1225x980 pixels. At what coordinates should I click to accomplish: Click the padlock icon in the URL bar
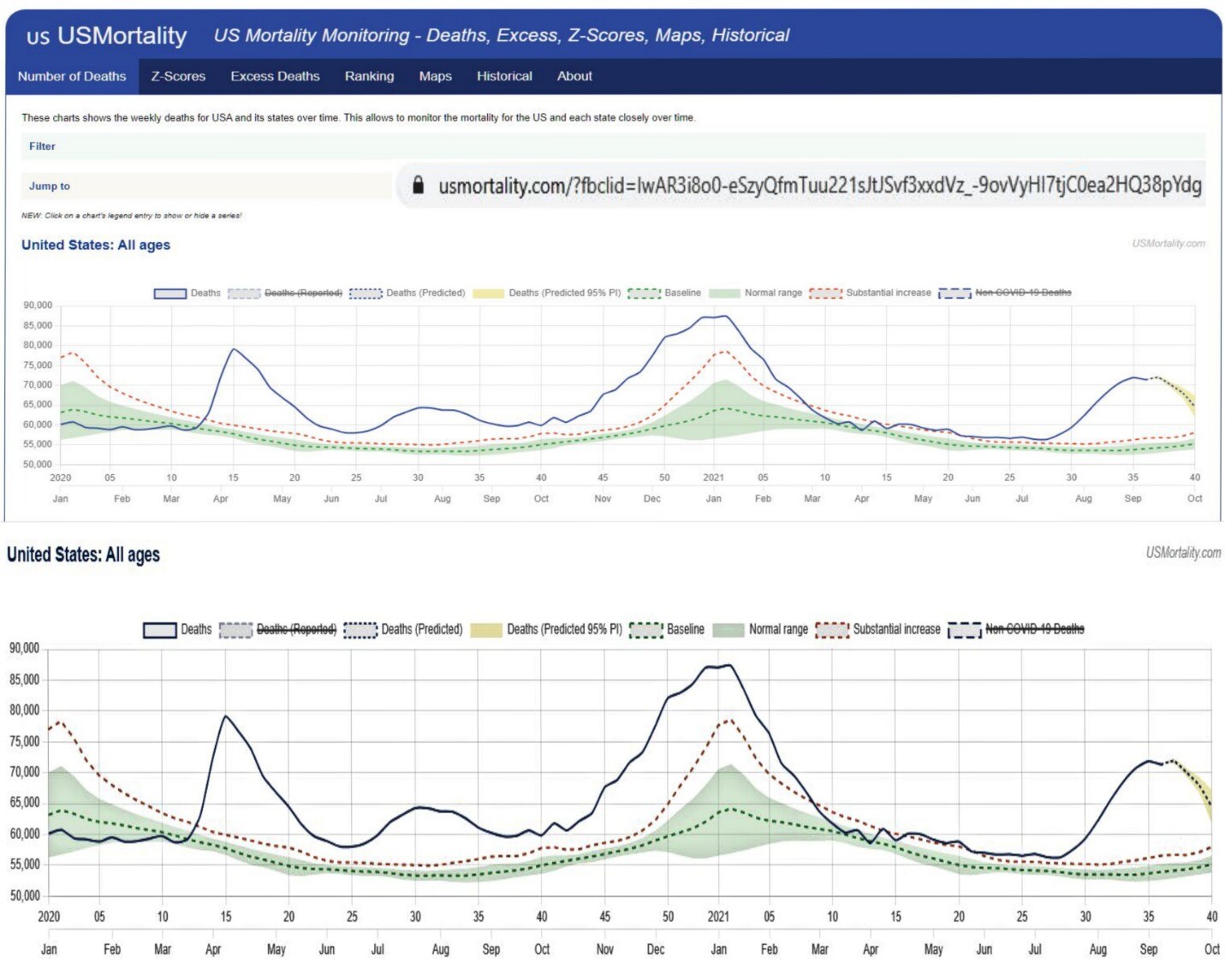pyautogui.click(x=419, y=185)
